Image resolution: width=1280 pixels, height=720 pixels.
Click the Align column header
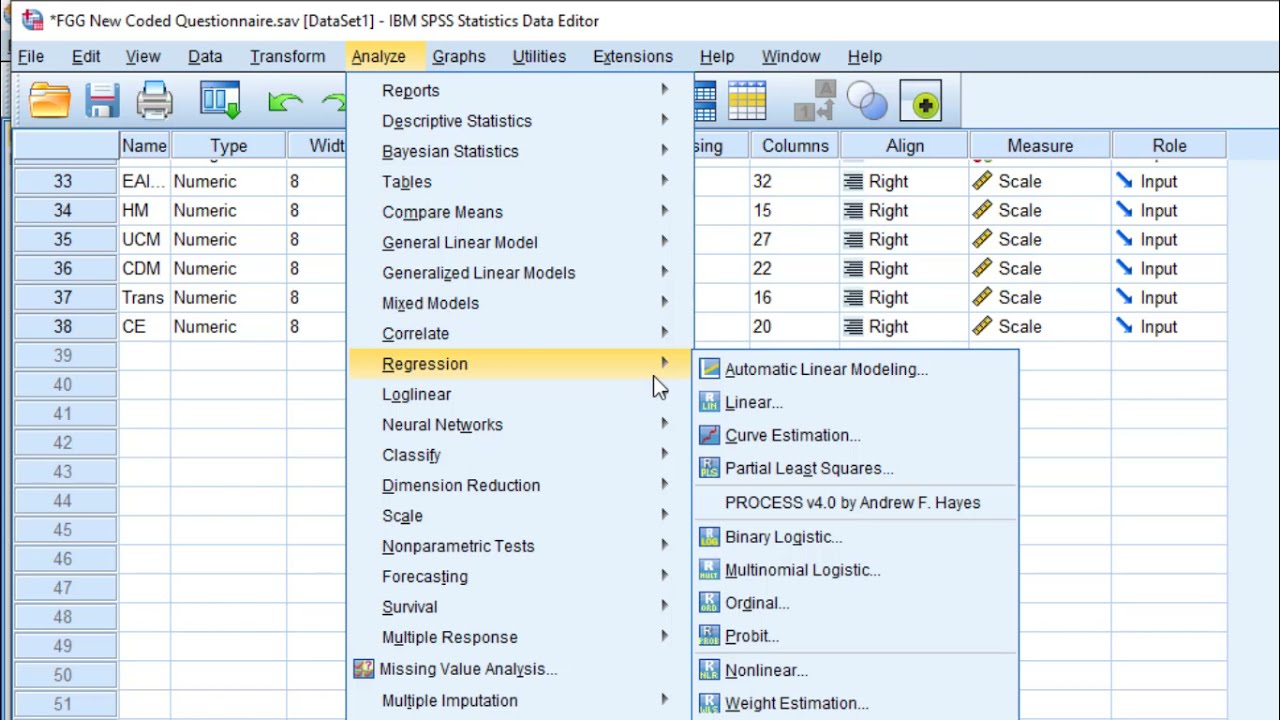tap(905, 146)
